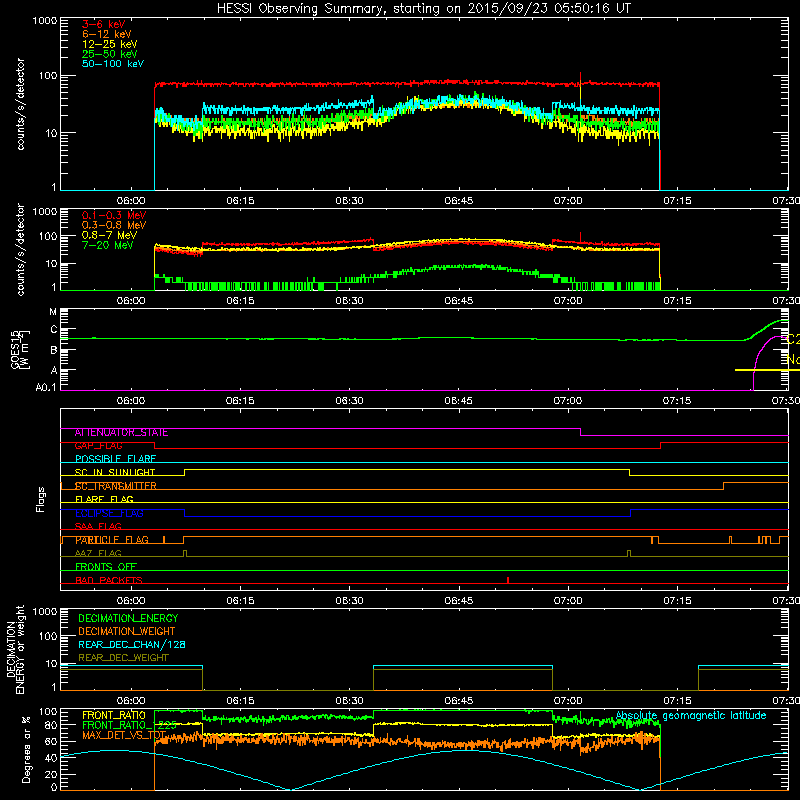Select the DECIMATION_ENERGY legend label
This screenshot has width=800, height=800.
128,618
